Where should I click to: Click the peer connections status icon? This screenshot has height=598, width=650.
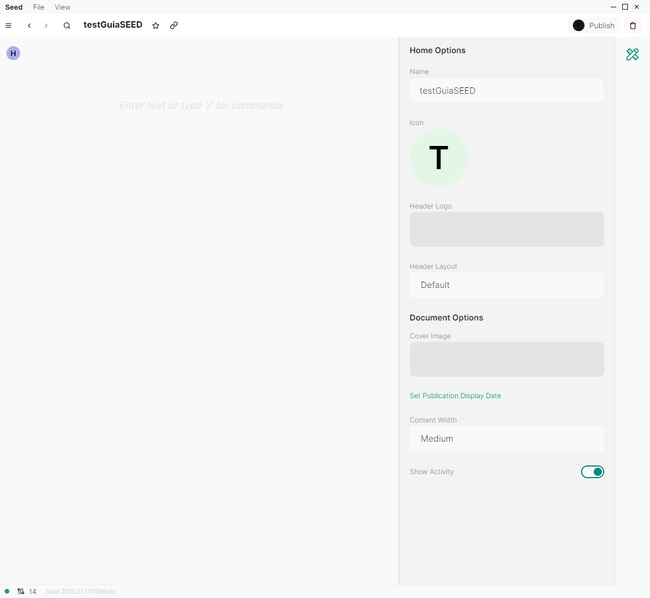click(21, 591)
